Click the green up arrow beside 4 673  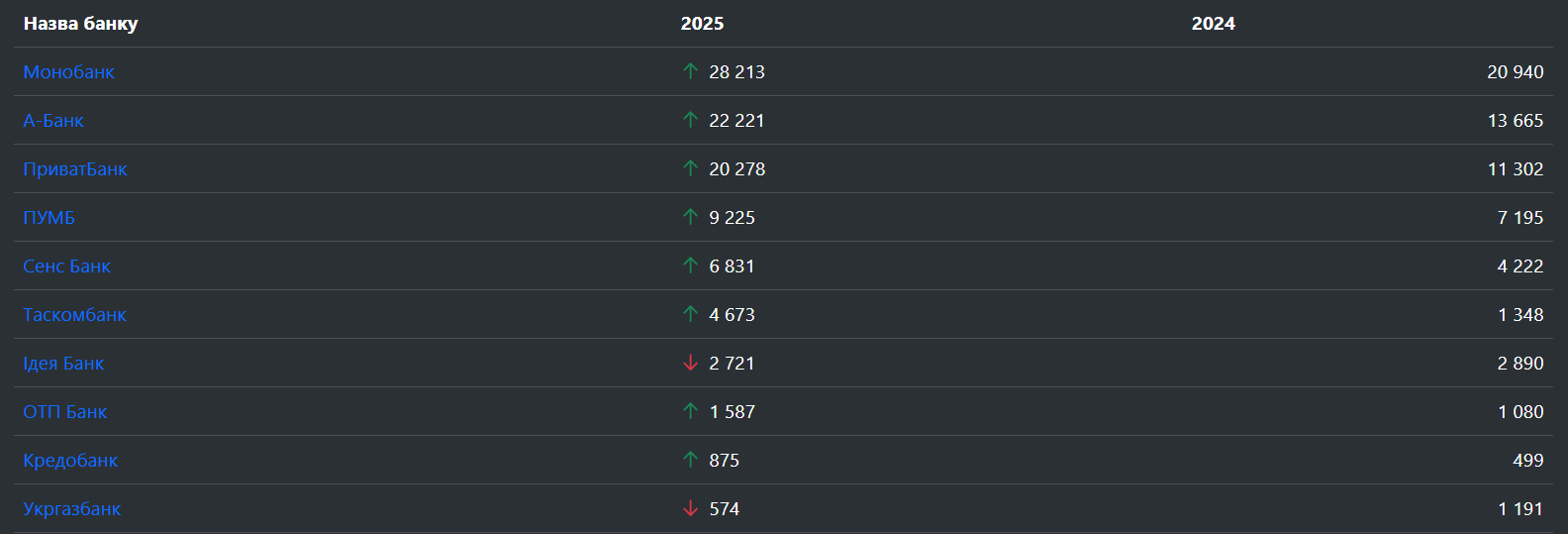[x=691, y=314]
